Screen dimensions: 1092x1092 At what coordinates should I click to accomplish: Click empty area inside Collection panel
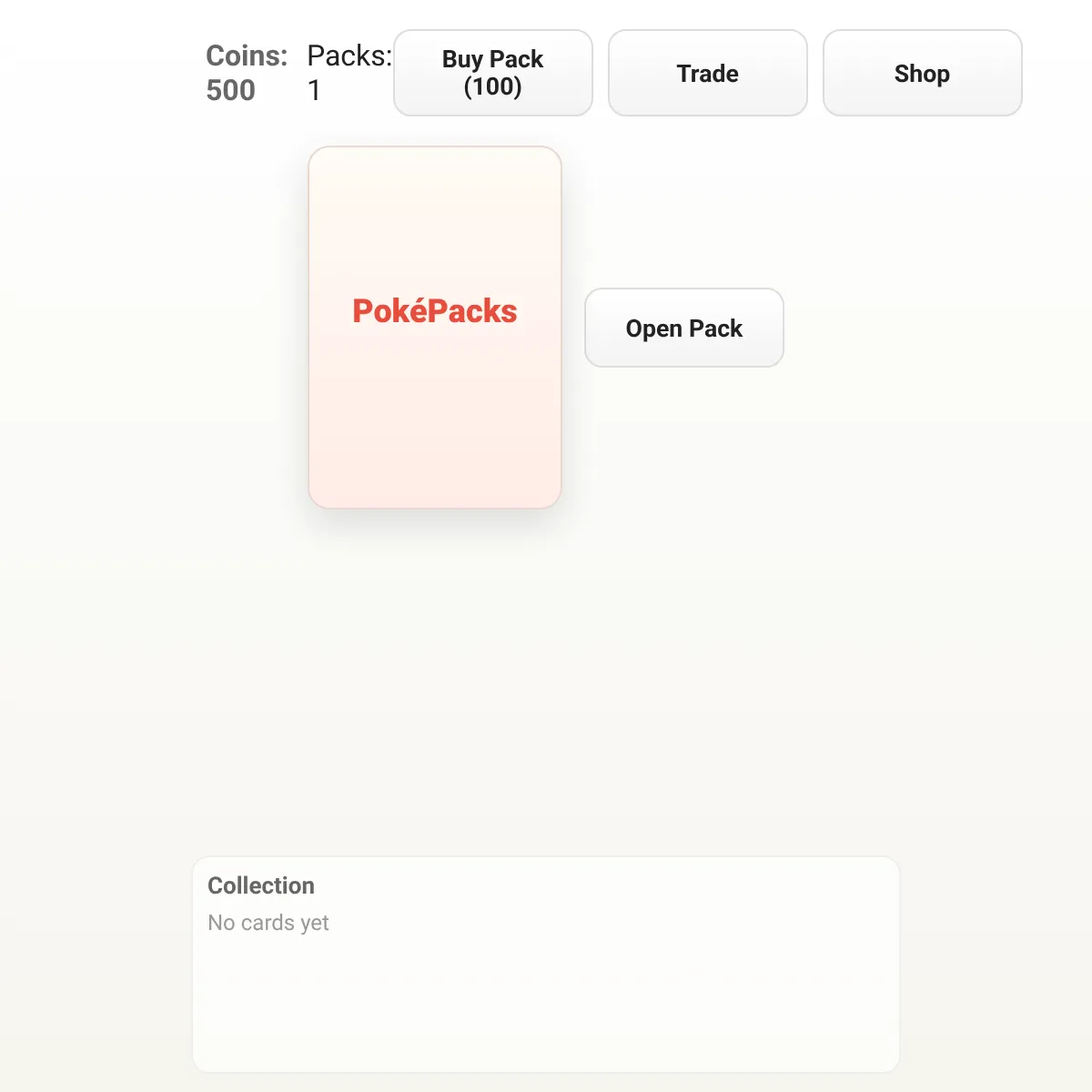546,1001
